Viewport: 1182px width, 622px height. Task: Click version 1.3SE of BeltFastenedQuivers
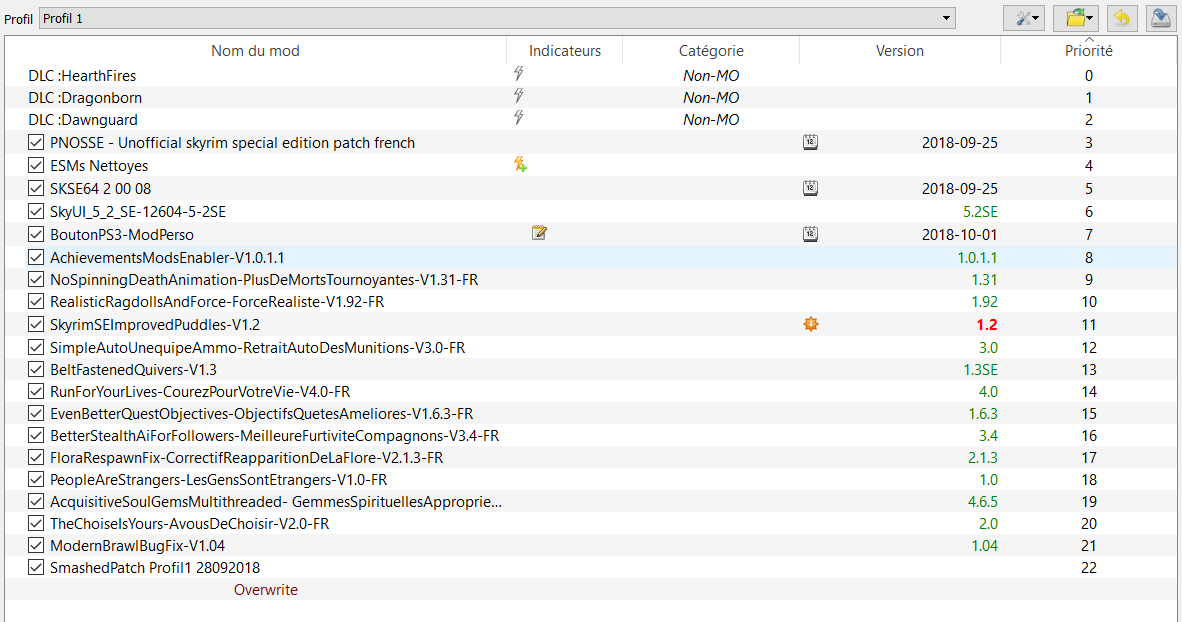[x=981, y=369]
